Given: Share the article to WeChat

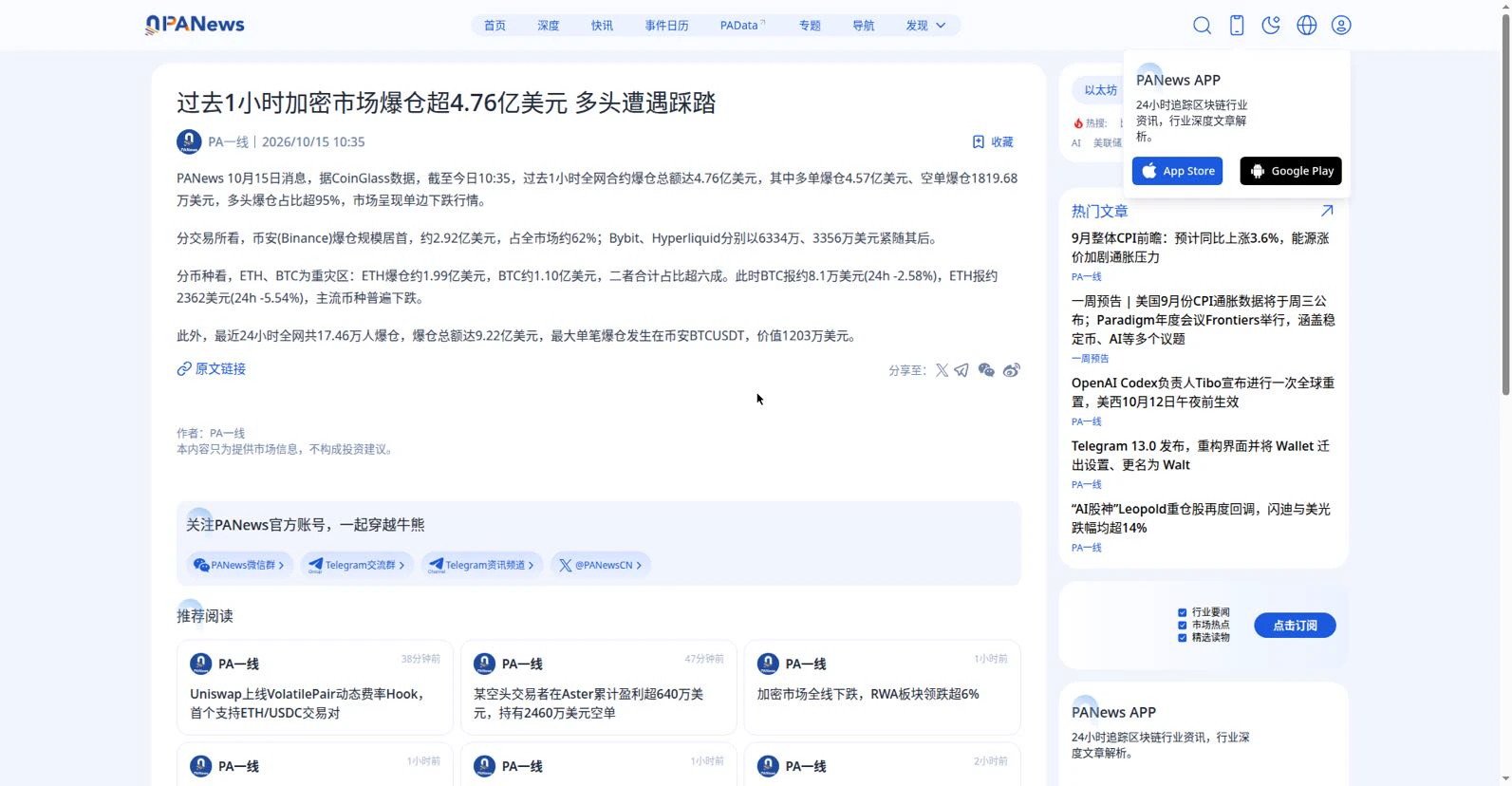Looking at the screenshot, I should tap(986, 370).
